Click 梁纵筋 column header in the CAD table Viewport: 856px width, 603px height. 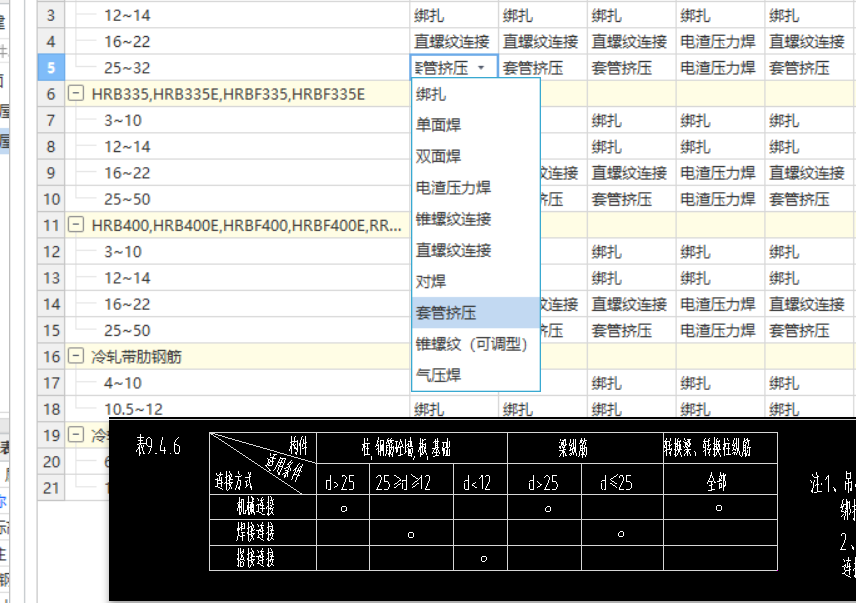[574, 448]
